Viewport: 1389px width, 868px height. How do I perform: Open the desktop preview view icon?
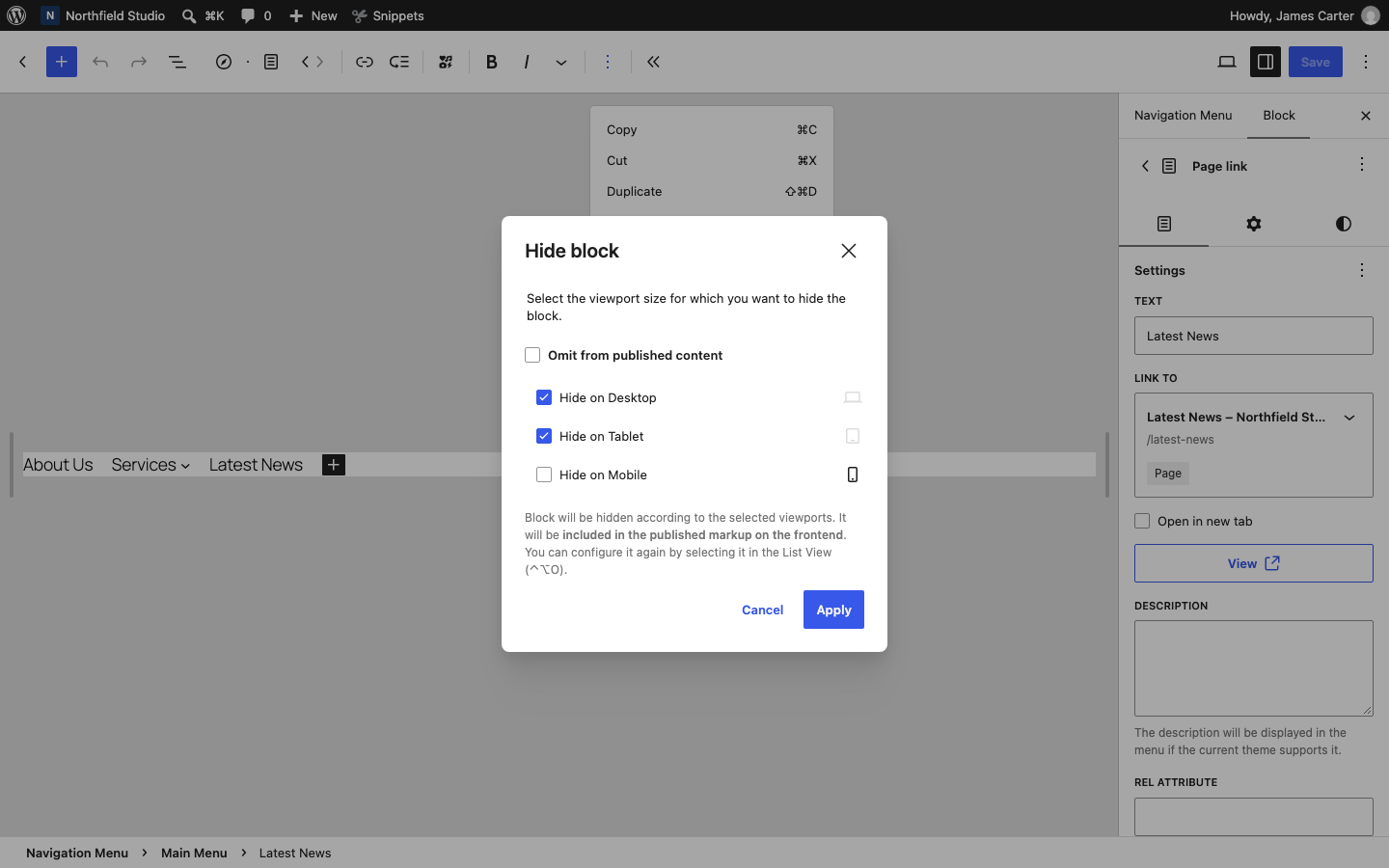pyautogui.click(x=1227, y=62)
